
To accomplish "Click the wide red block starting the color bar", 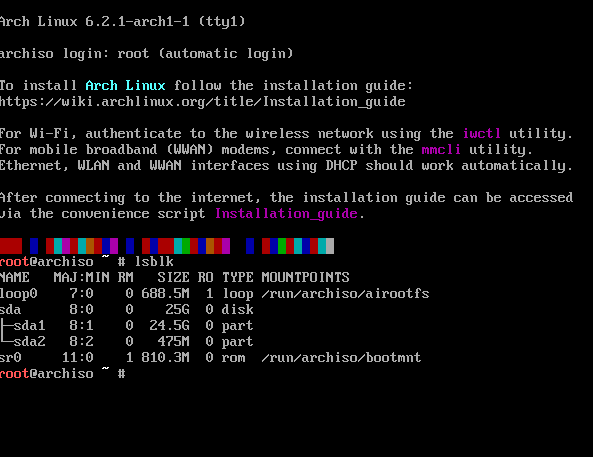I will pos(11,246).
